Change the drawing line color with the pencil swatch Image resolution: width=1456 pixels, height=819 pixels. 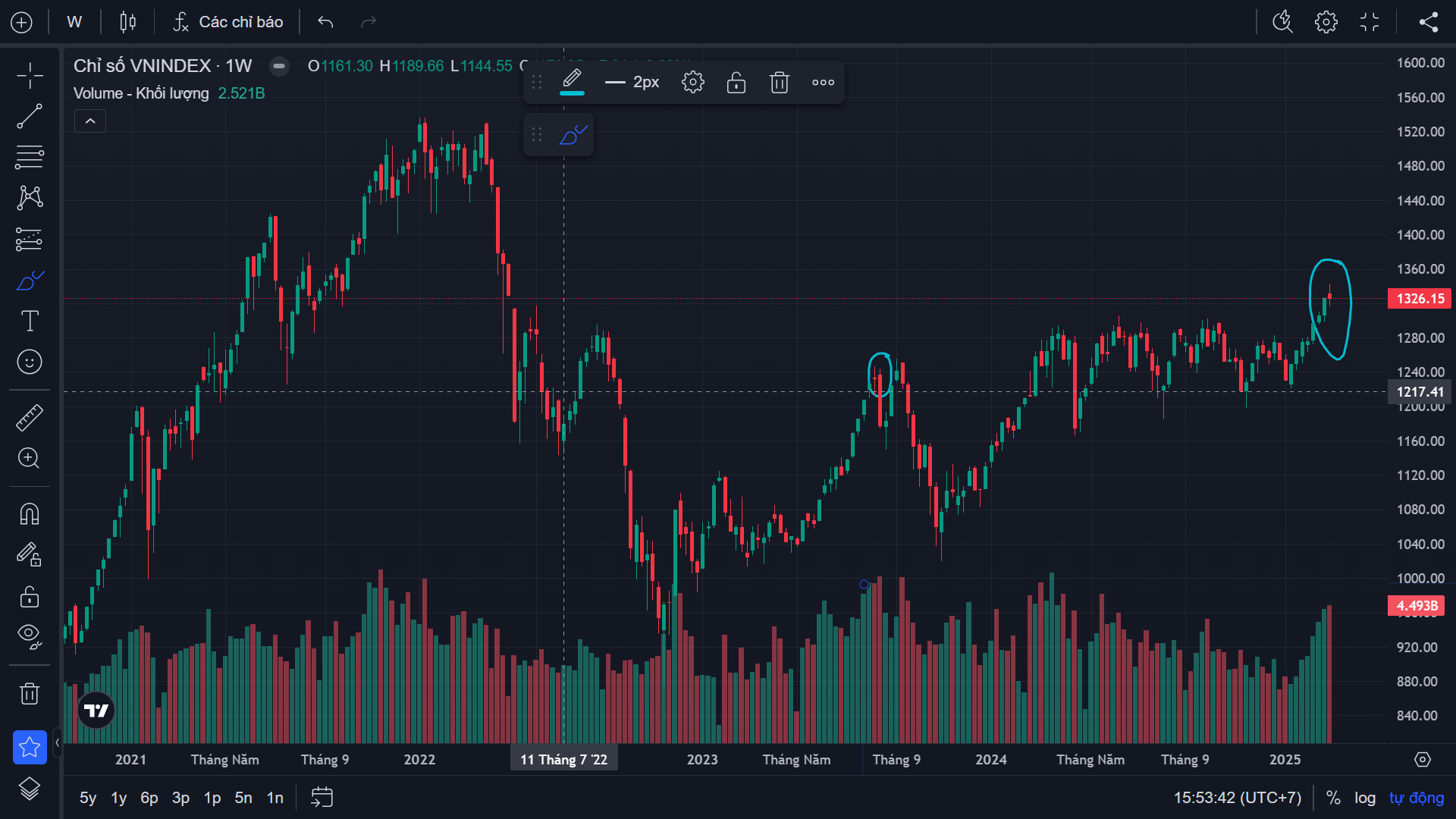pos(572,80)
